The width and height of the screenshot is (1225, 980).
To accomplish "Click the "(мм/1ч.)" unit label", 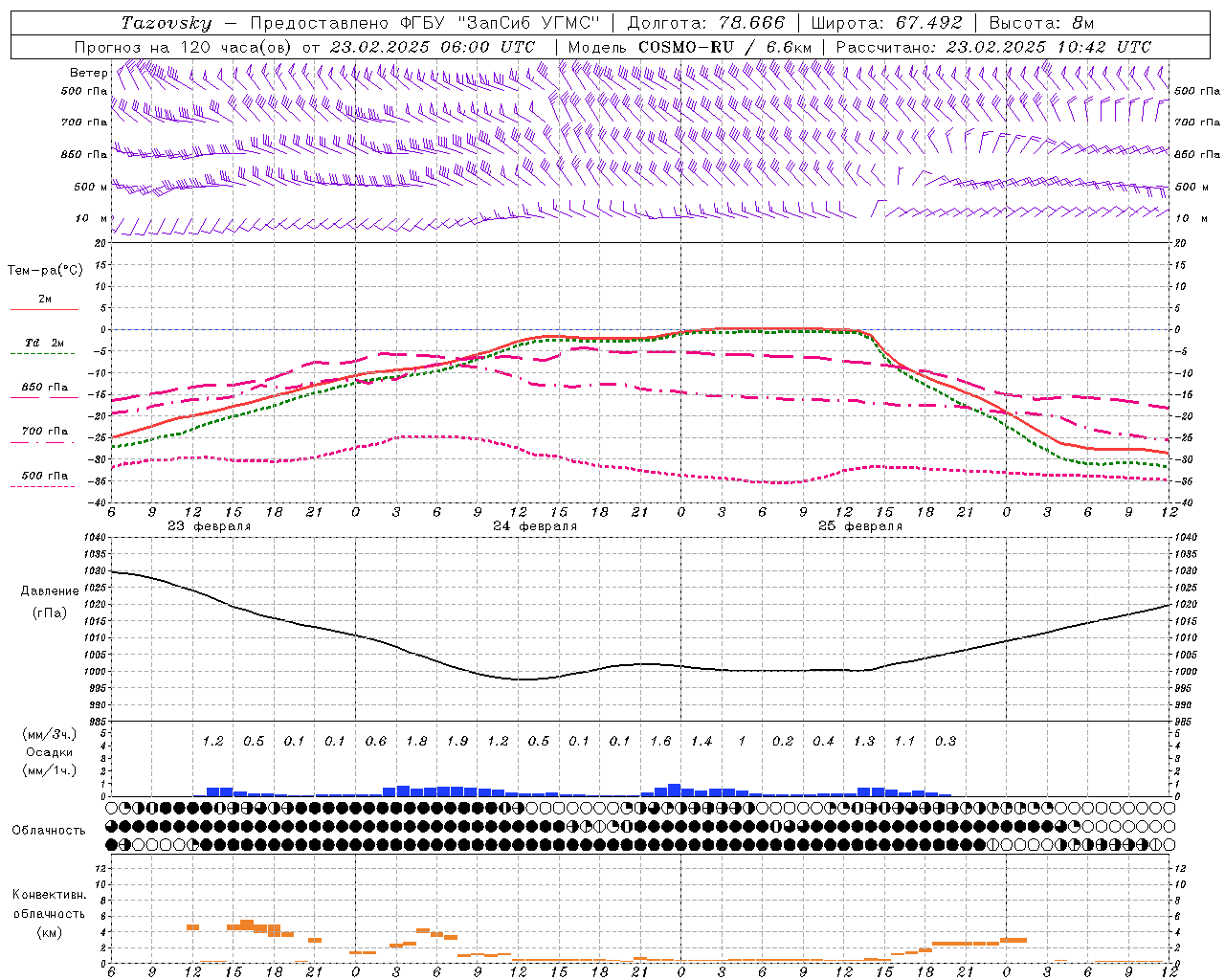I will coord(48,769).
